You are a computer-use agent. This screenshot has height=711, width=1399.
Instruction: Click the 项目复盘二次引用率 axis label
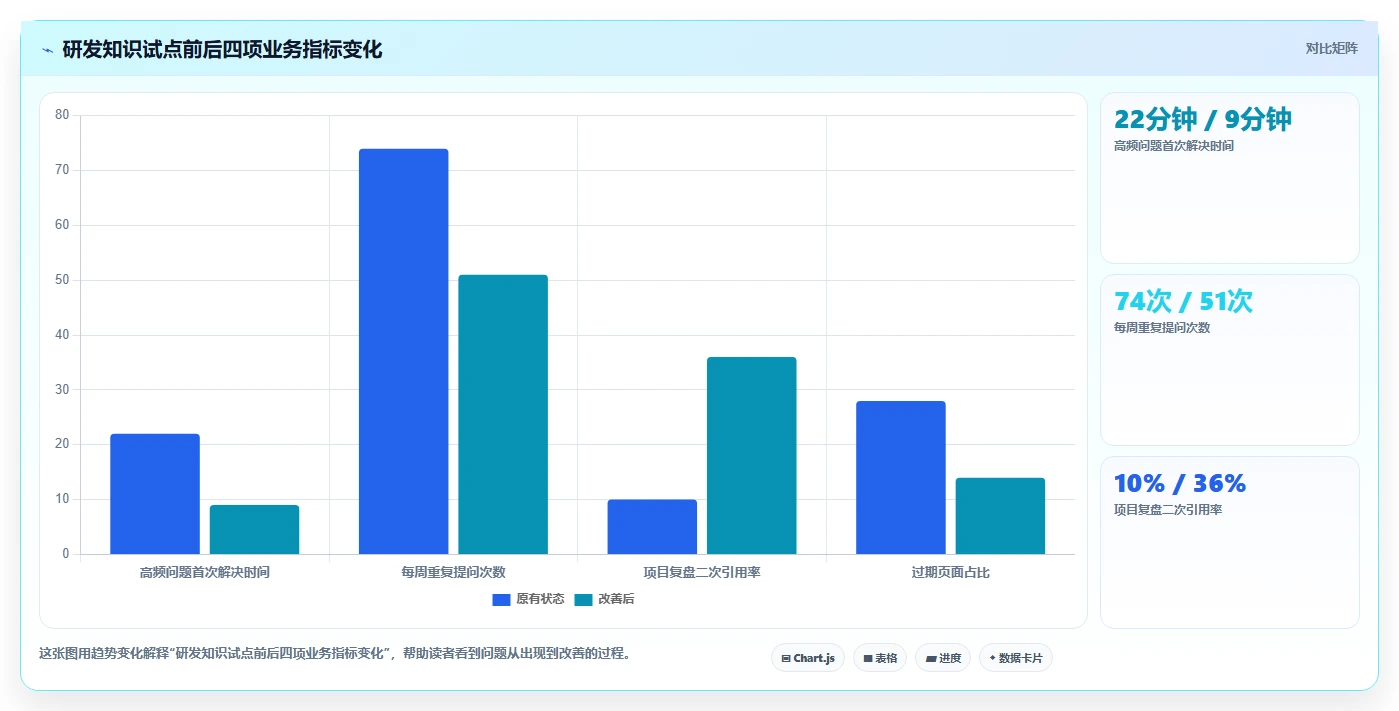702,573
